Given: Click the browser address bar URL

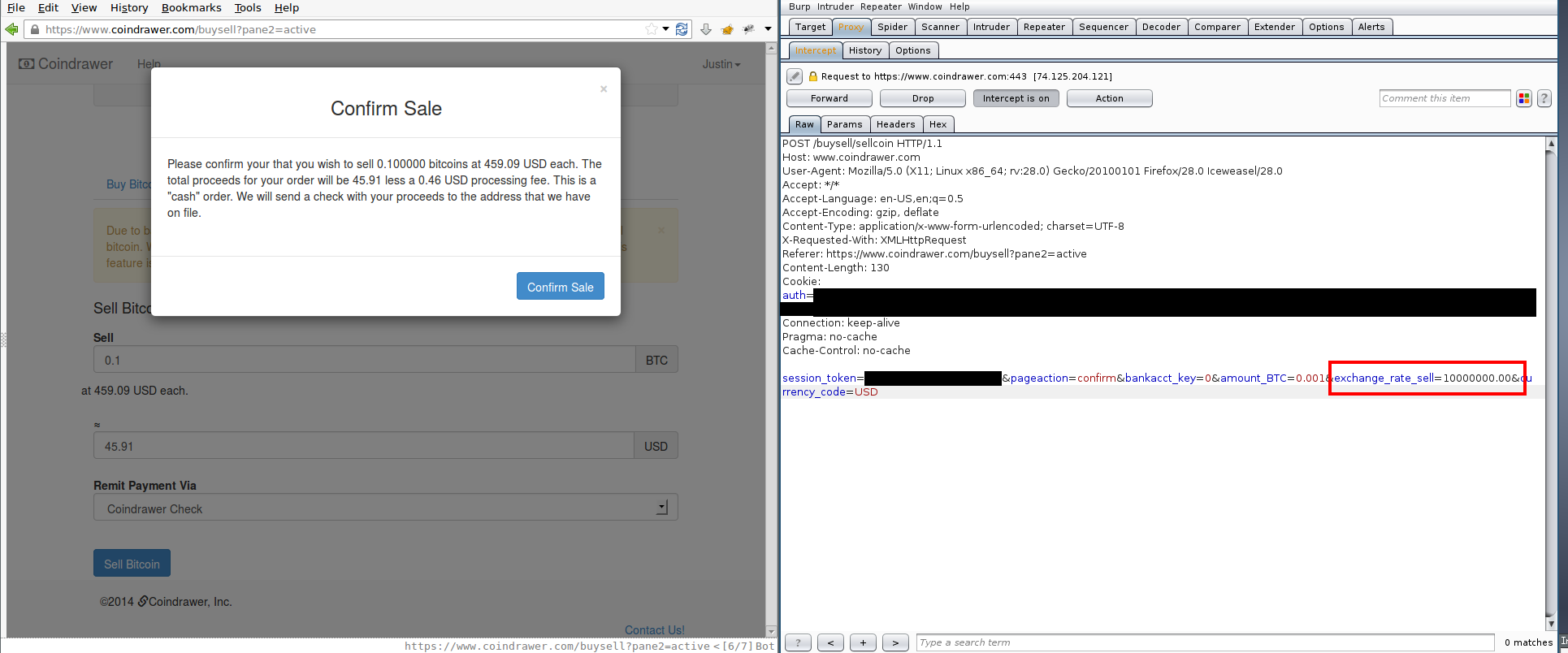Looking at the screenshot, I should coord(180,29).
